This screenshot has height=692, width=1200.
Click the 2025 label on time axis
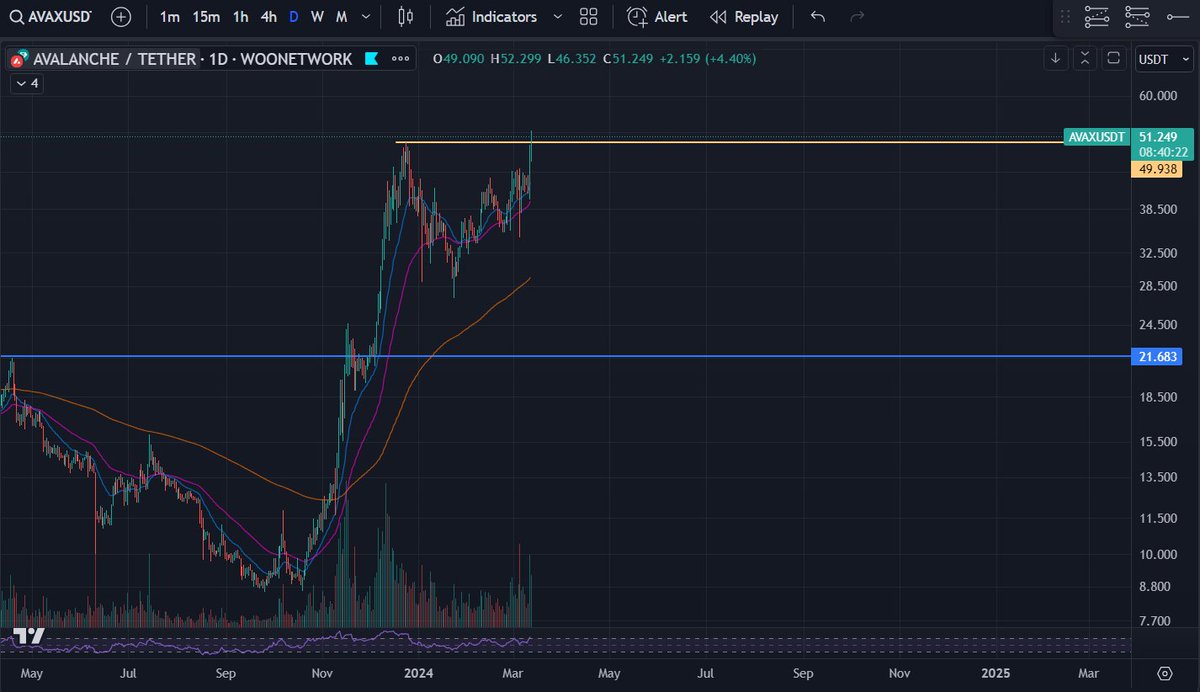click(x=996, y=673)
